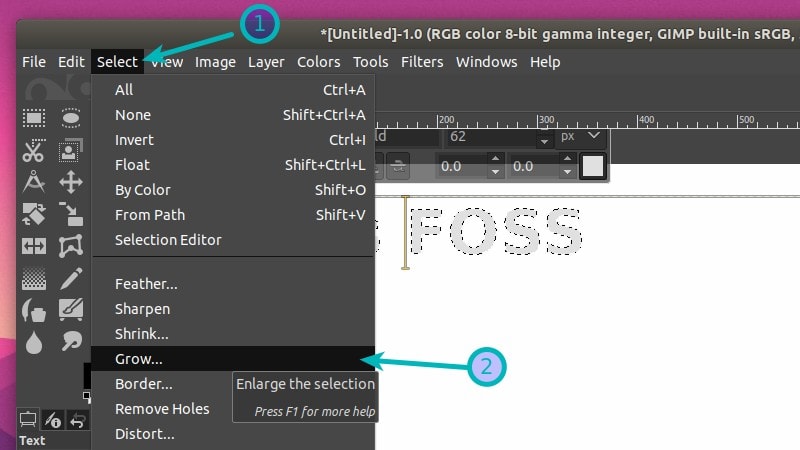Choose the Flip tool

click(34, 246)
